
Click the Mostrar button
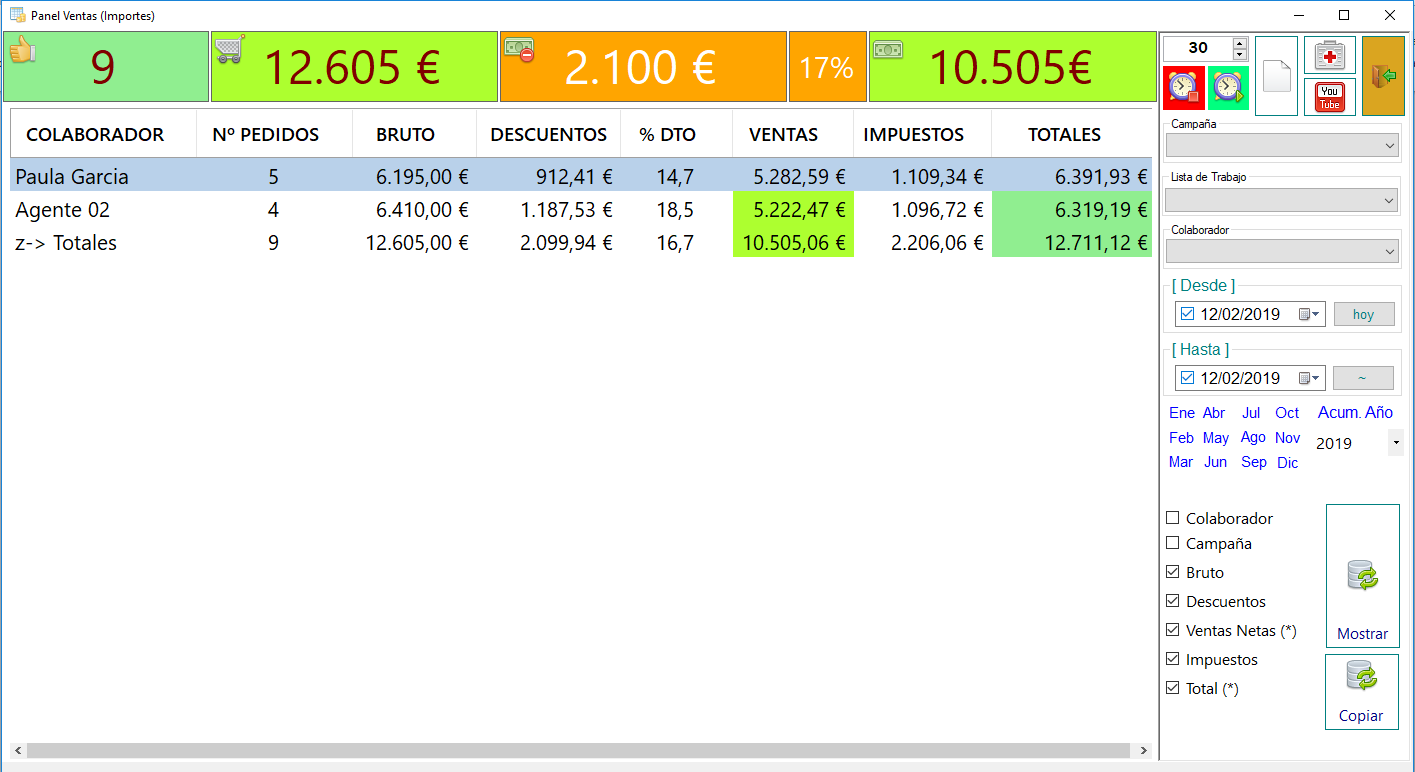point(1362,576)
